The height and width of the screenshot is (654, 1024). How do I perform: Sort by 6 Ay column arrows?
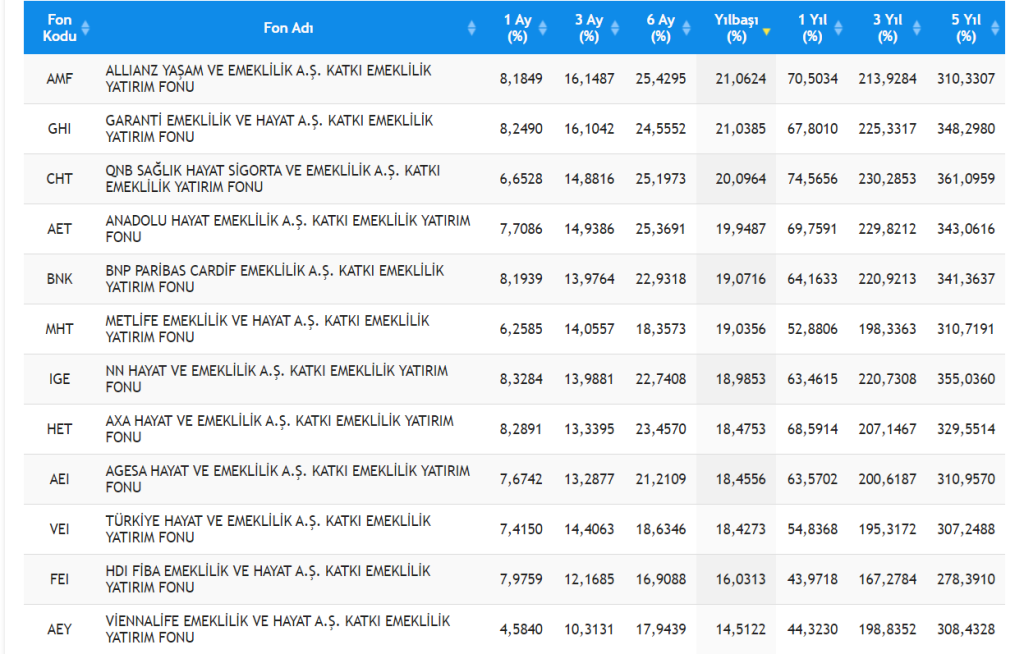click(x=686, y=29)
